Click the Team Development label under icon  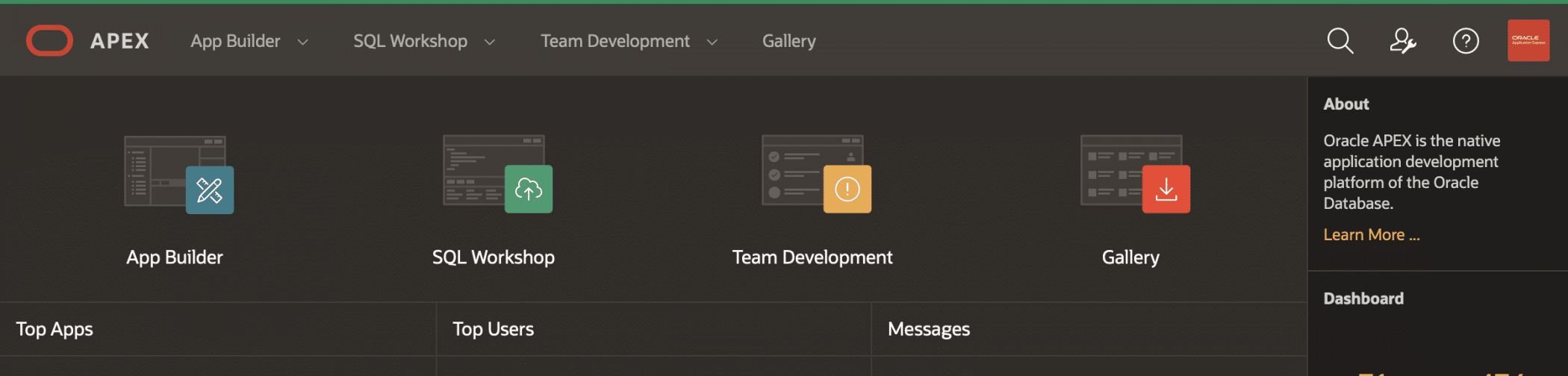click(812, 257)
